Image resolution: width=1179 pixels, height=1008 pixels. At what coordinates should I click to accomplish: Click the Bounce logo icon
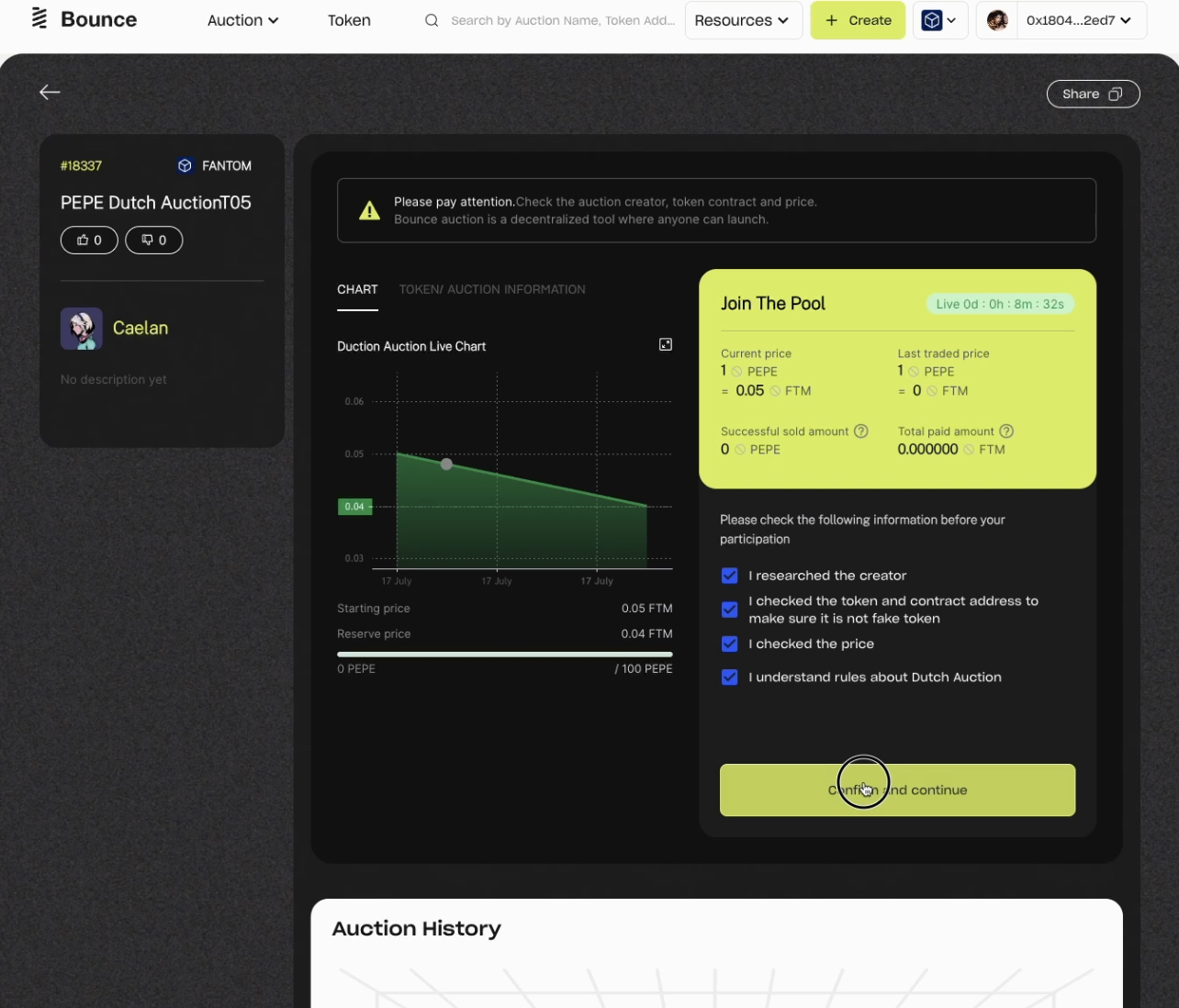tap(39, 19)
